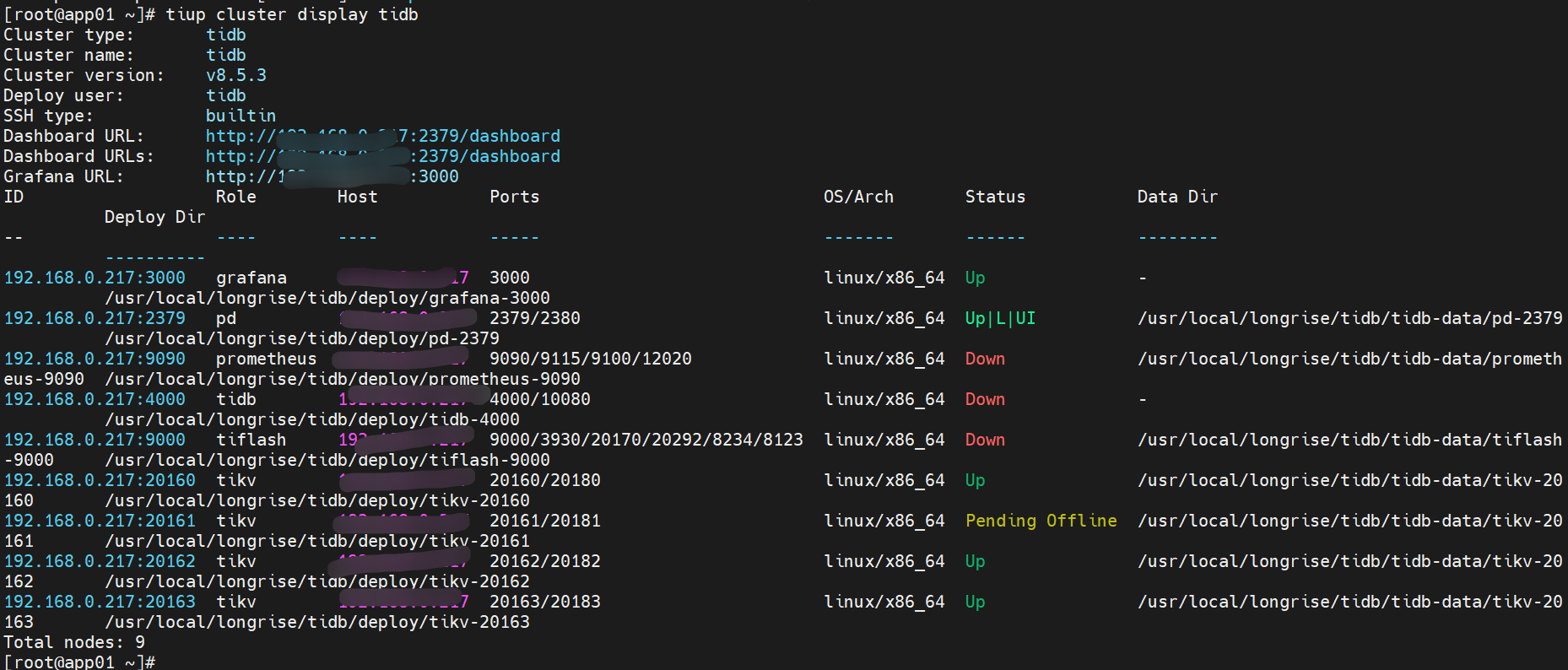Click the Down status in tiflash row

[x=985, y=440]
